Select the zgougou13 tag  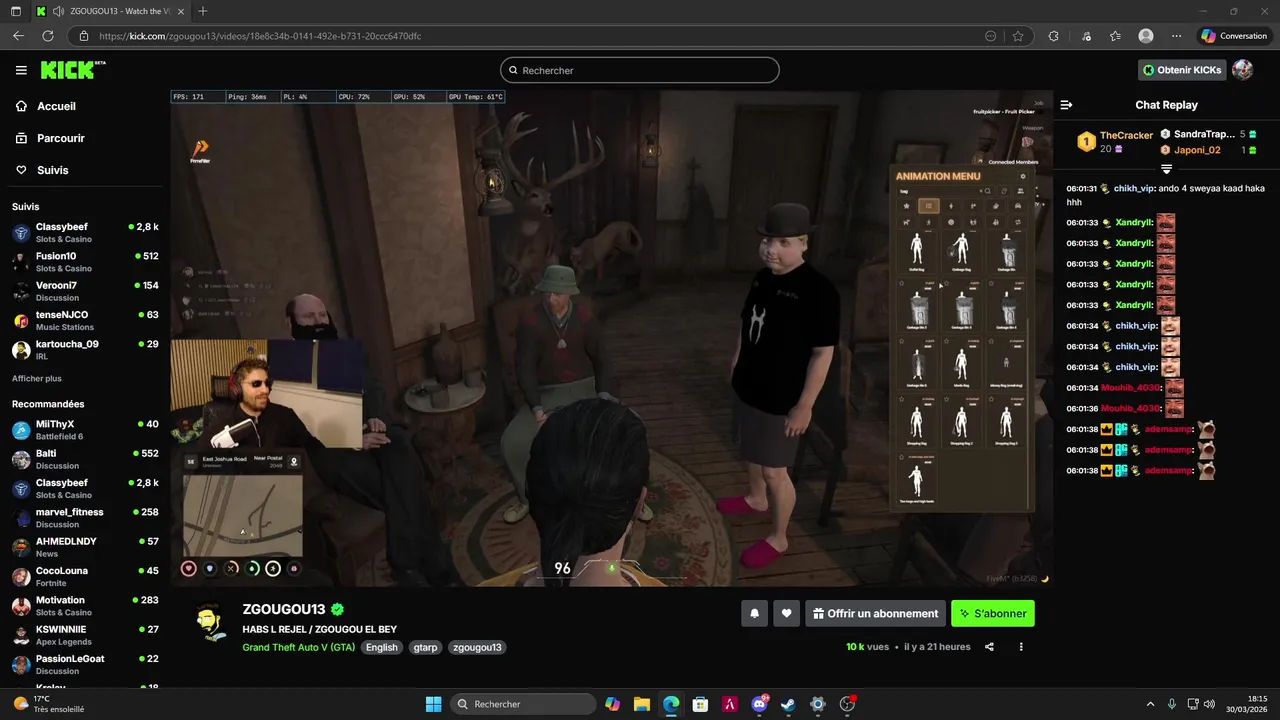tap(477, 647)
